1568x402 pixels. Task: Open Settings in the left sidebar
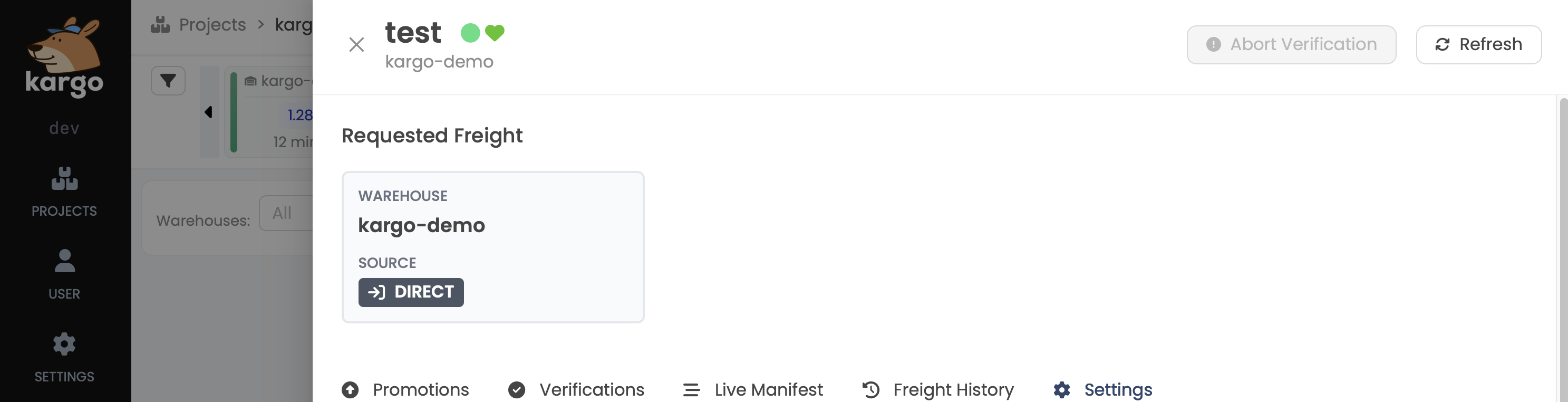point(64,357)
